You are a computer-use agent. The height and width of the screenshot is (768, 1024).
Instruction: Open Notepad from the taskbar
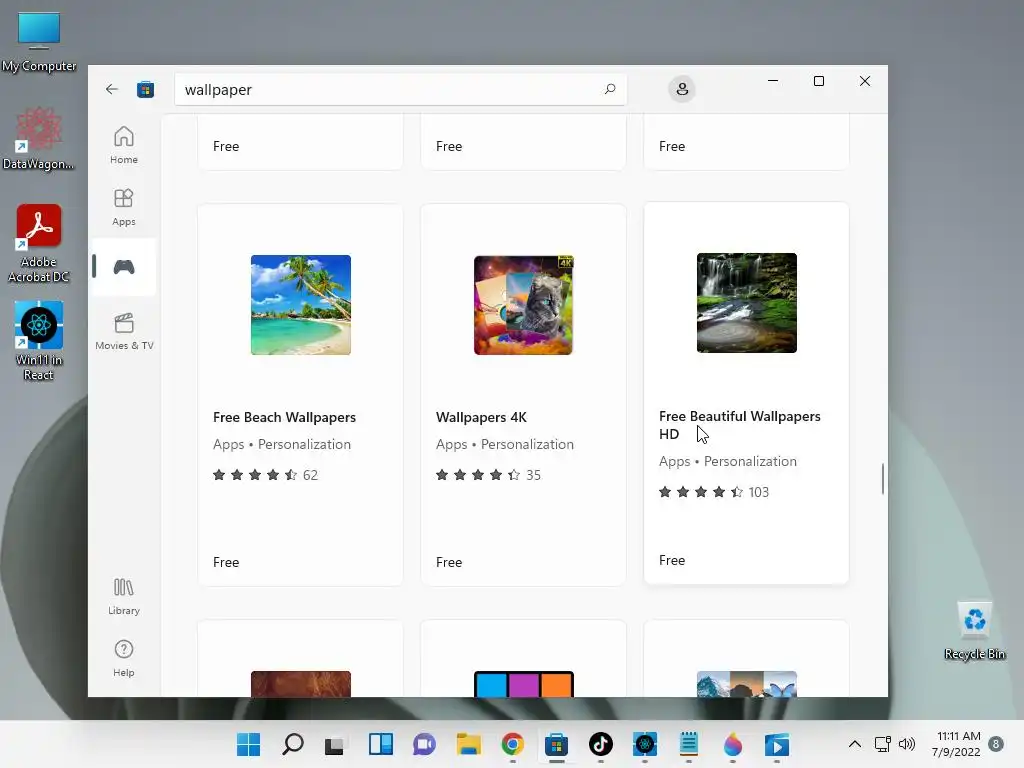[688, 744]
